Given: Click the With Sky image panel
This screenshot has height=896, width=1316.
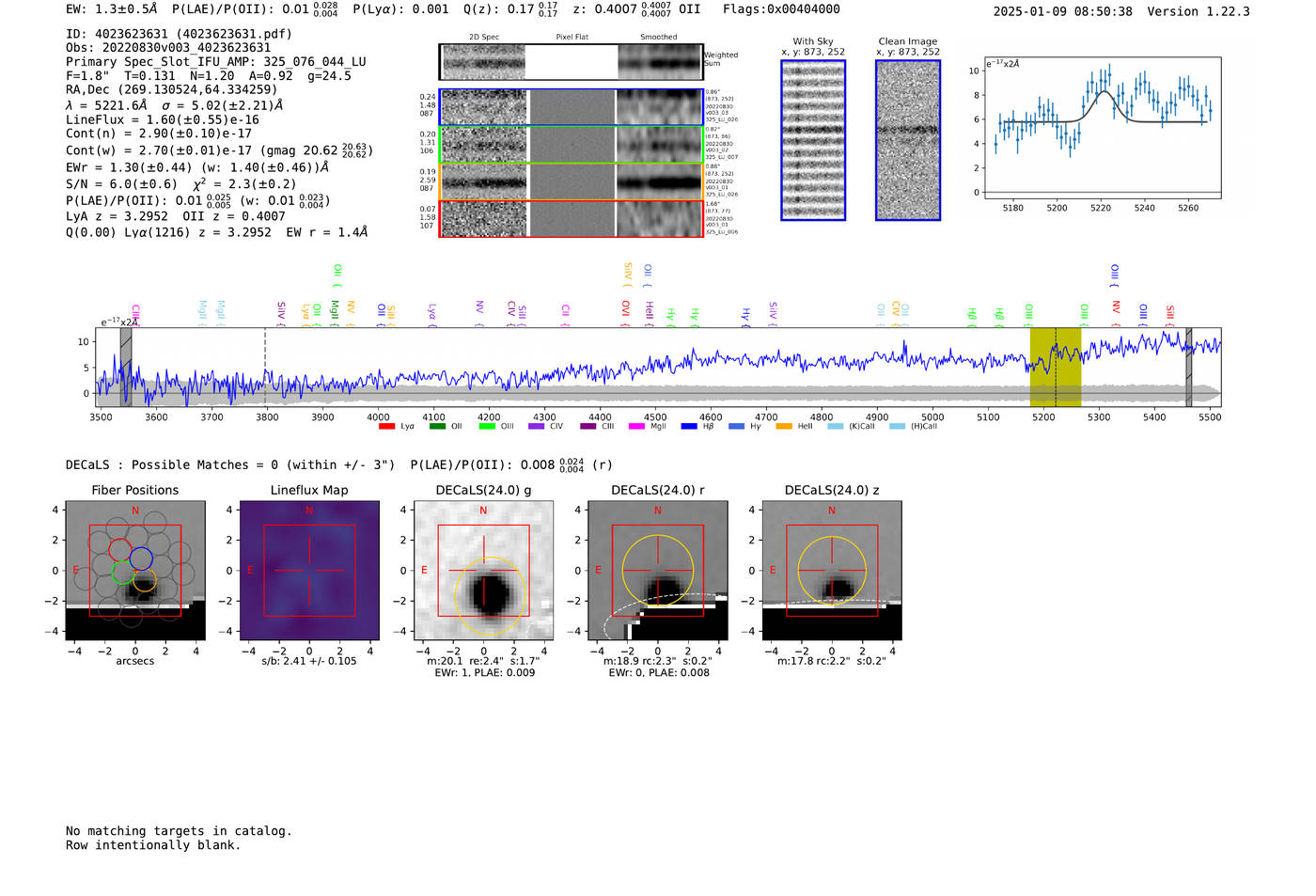Looking at the screenshot, I should pos(813,140).
